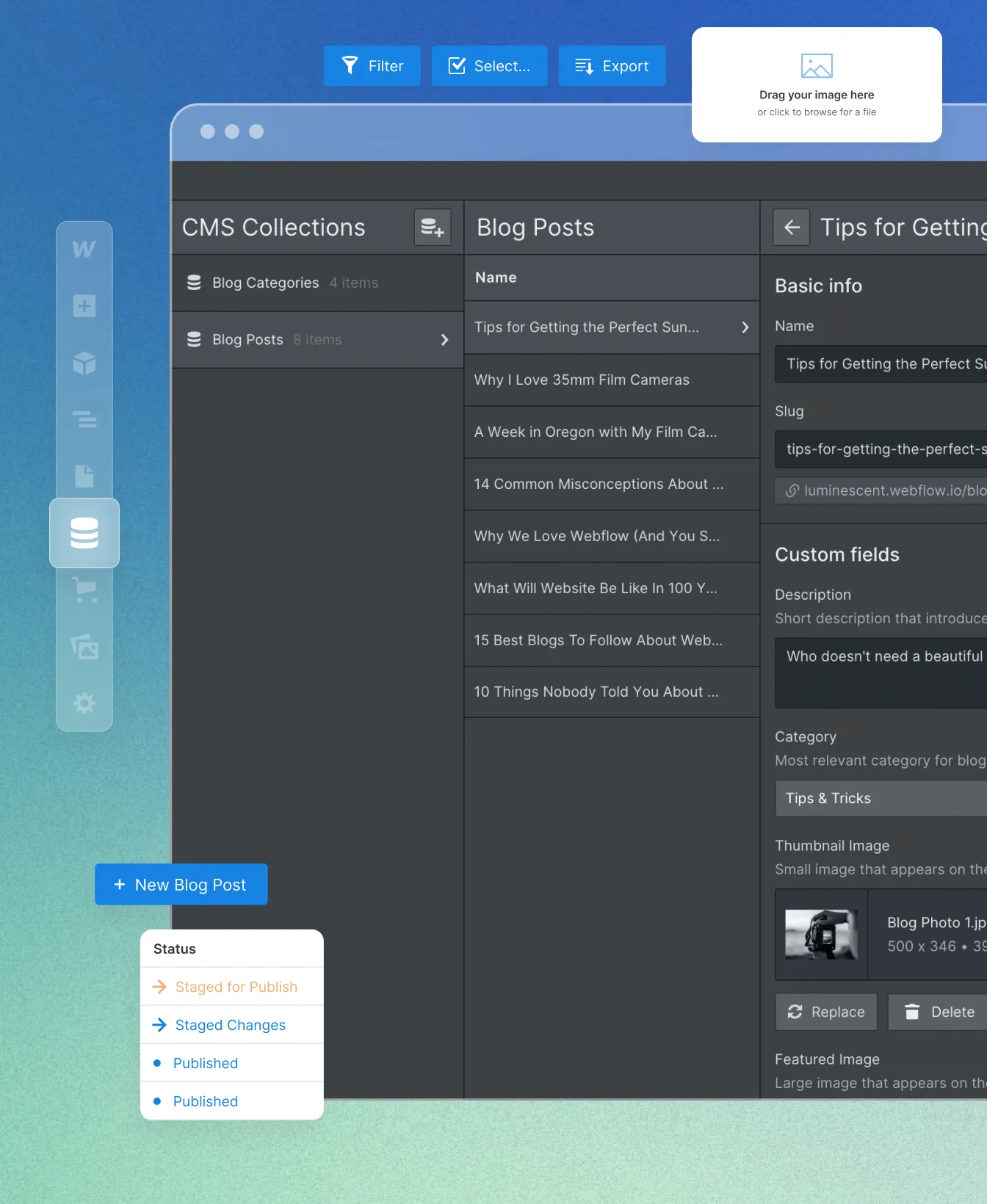Edit the Description text area
Screen dimensions: 987x1204
click(881, 672)
